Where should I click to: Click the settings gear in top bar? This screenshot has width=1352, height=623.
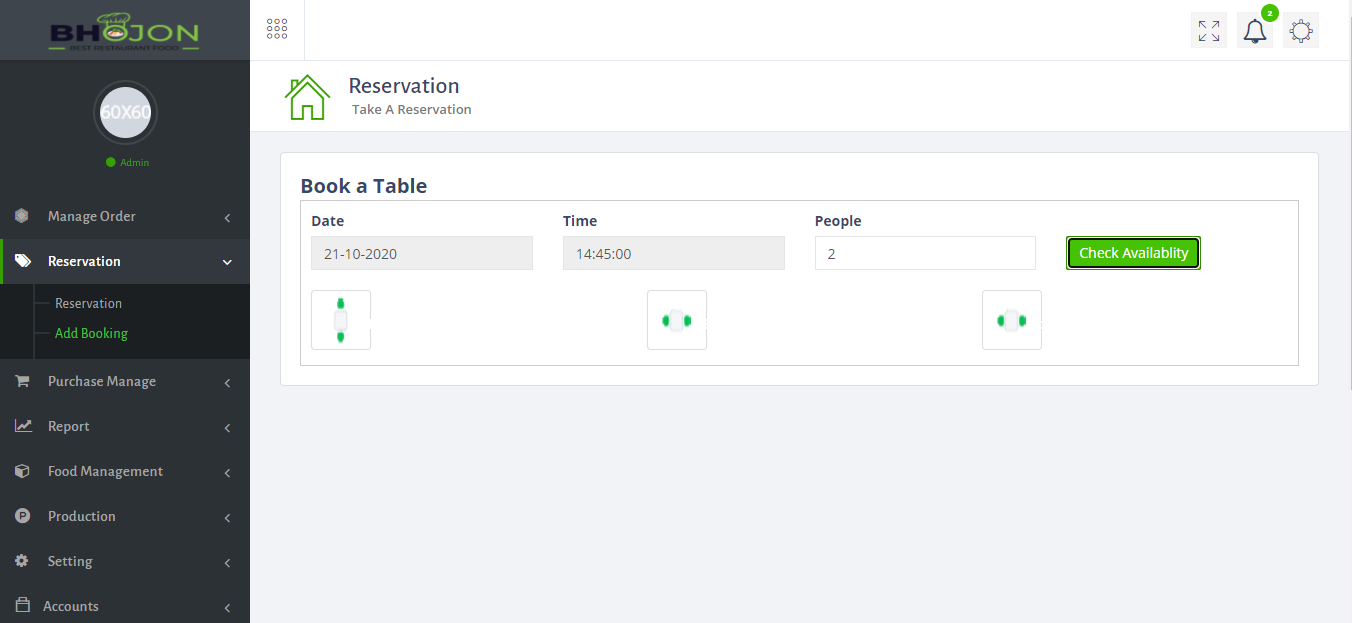[1301, 31]
